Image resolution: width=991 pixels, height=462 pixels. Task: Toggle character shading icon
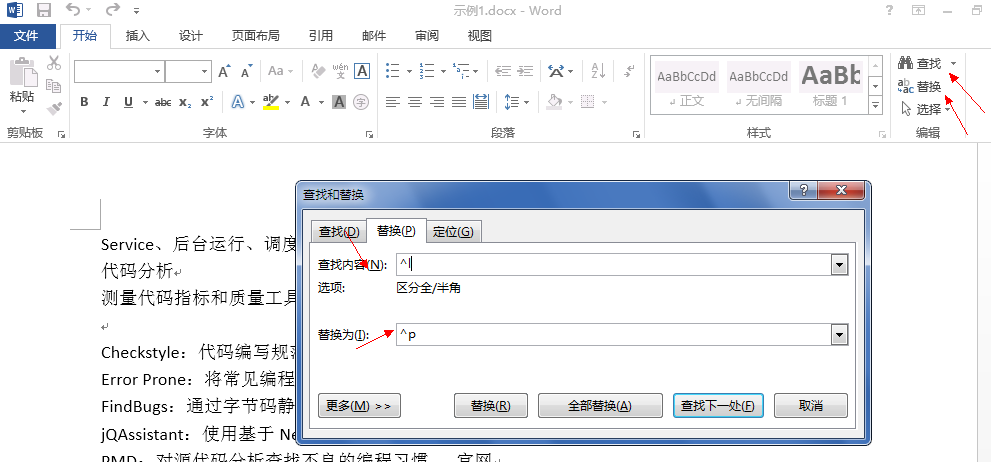point(339,102)
